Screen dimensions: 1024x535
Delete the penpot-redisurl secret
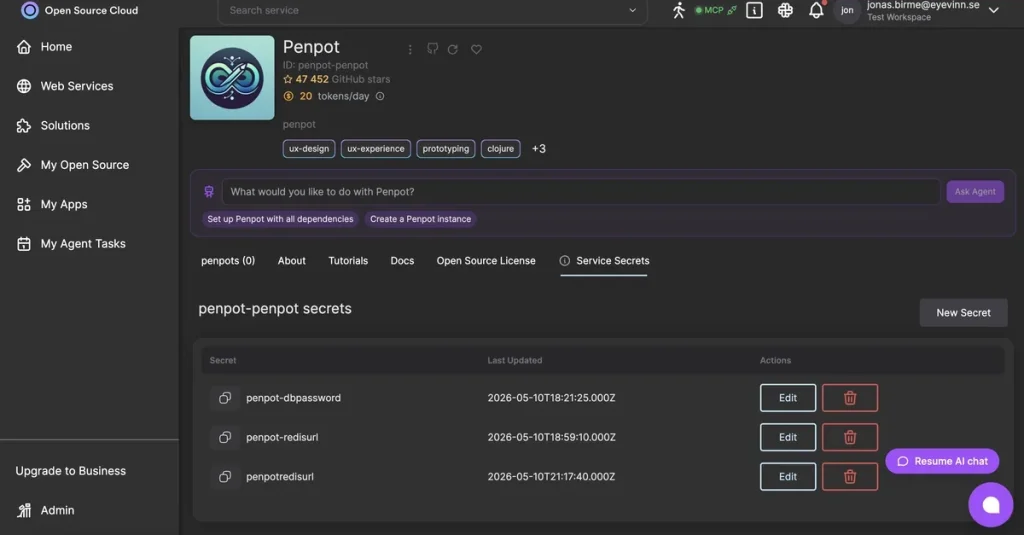850,438
